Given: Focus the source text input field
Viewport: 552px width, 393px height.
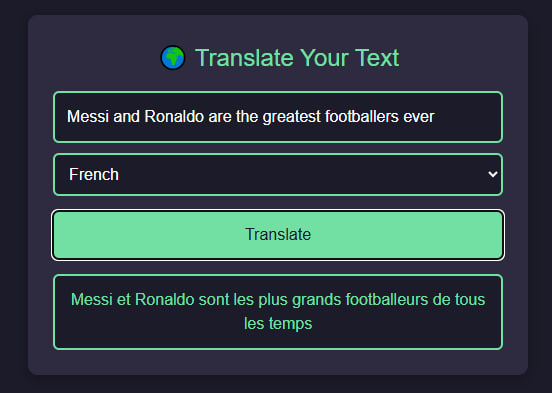Looking at the screenshot, I should click(278, 117).
